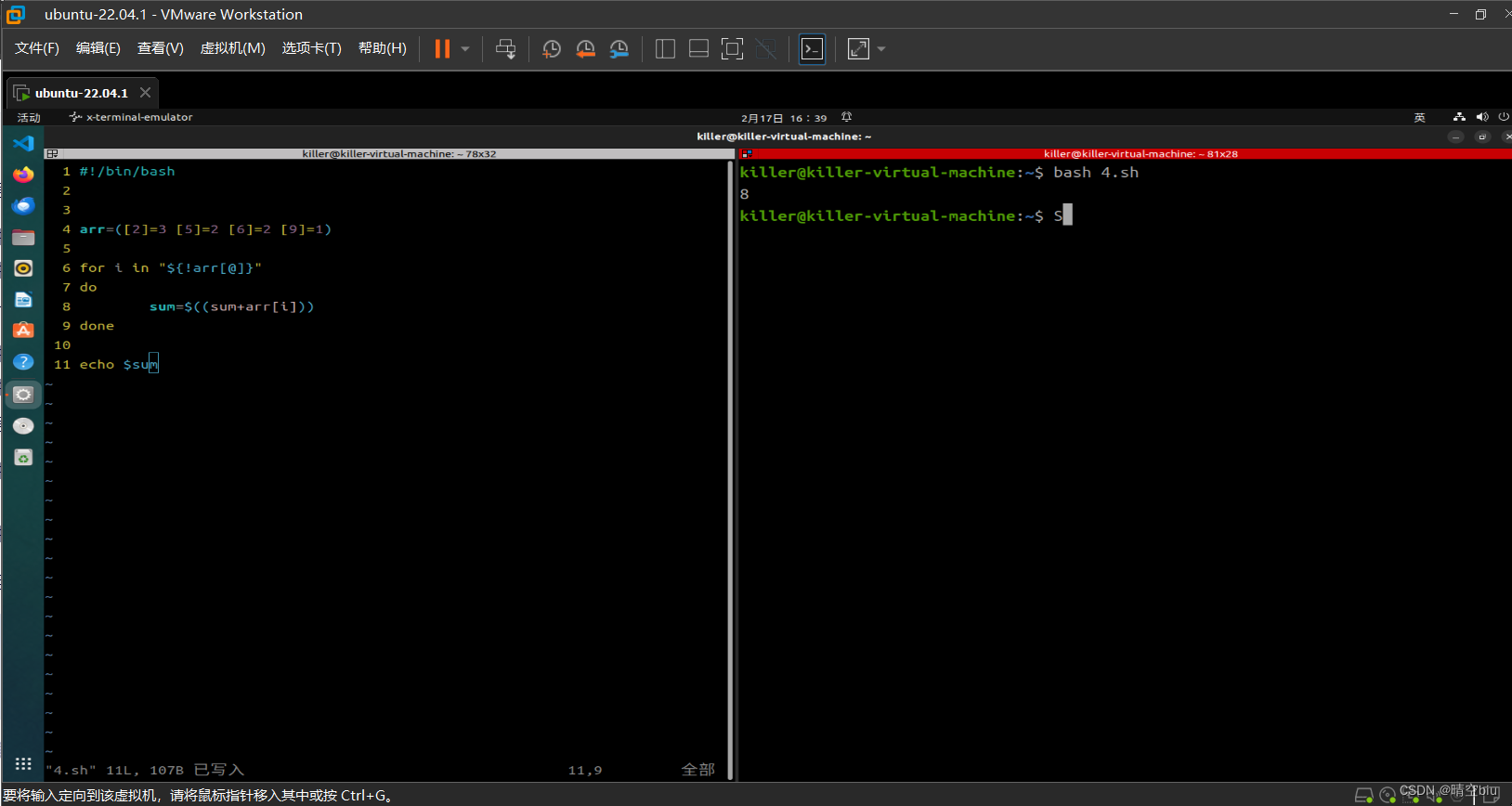The width and height of the screenshot is (1512, 806).
Task: Open the snapshot manager
Action: pos(619,49)
